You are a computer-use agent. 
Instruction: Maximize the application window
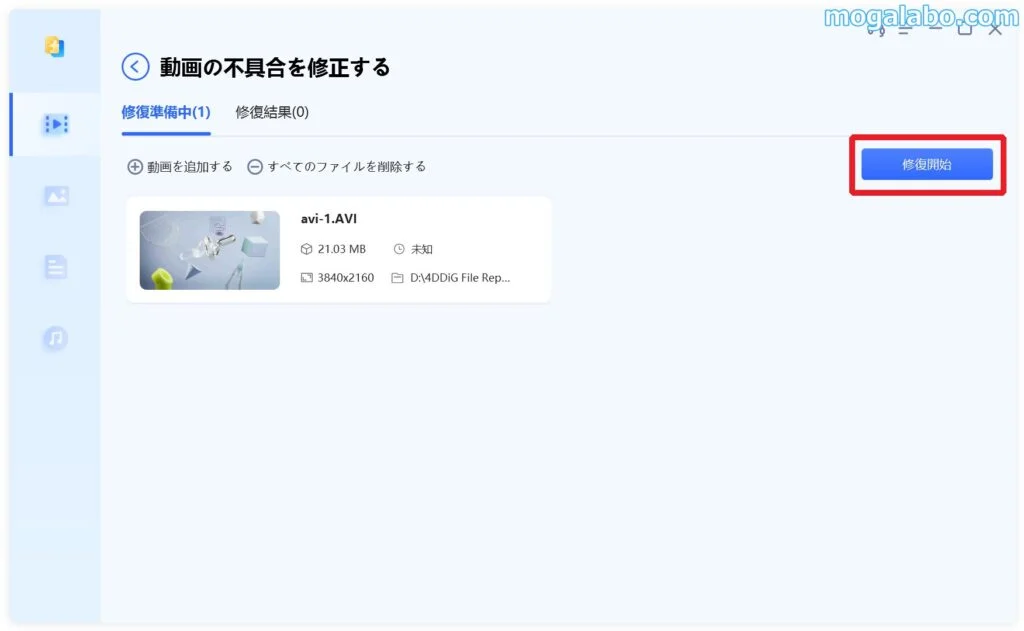coord(965,29)
